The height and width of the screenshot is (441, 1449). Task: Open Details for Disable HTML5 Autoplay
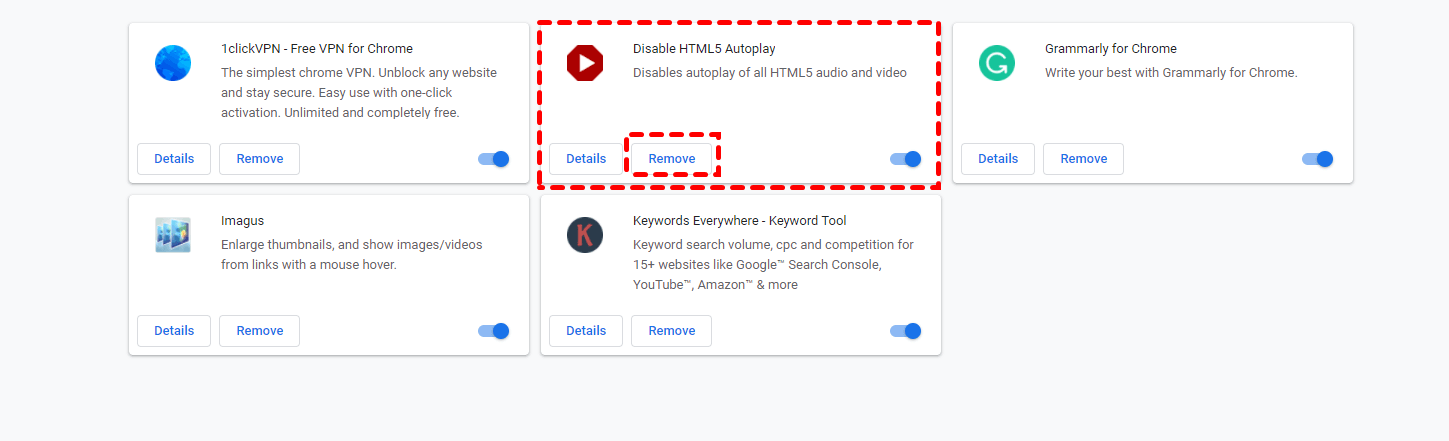[586, 159]
